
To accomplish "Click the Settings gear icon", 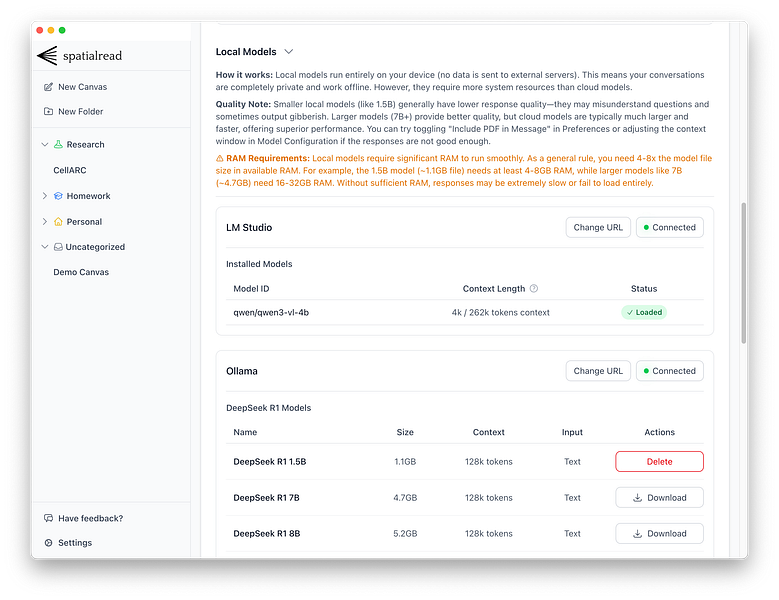I will 48,543.
